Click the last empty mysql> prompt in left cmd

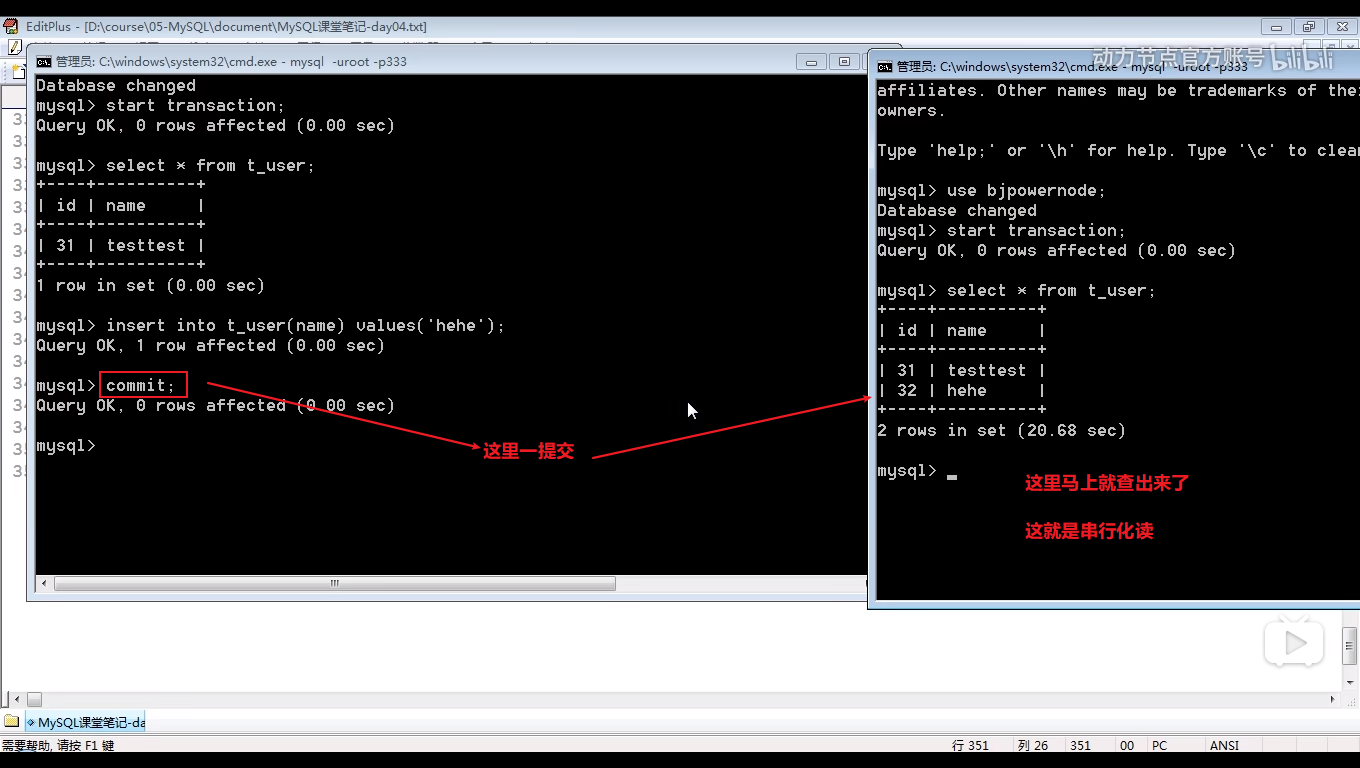(66, 446)
